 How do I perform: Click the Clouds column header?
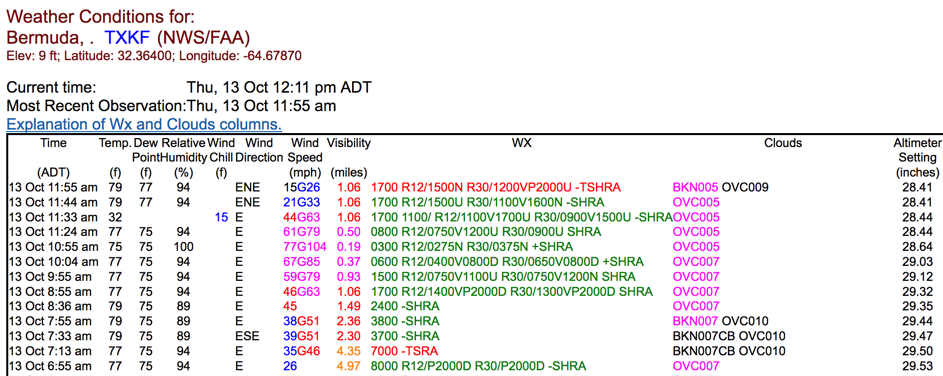pos(783,143)
